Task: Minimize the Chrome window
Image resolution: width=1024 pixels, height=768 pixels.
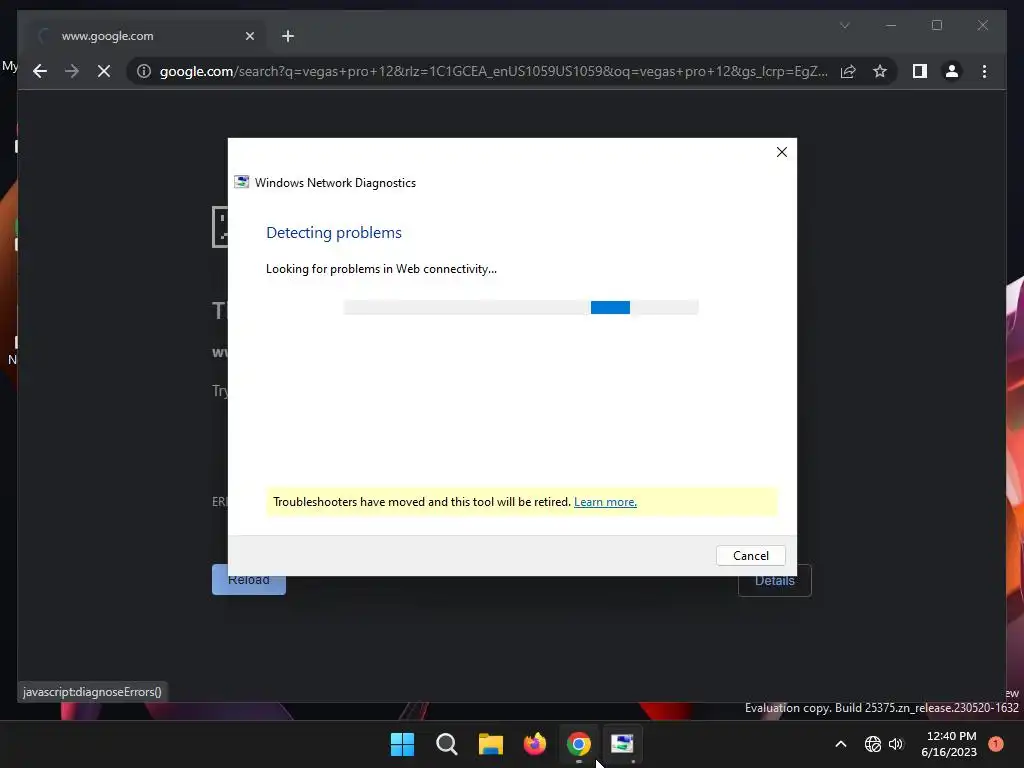Action: tap(891, 25)
